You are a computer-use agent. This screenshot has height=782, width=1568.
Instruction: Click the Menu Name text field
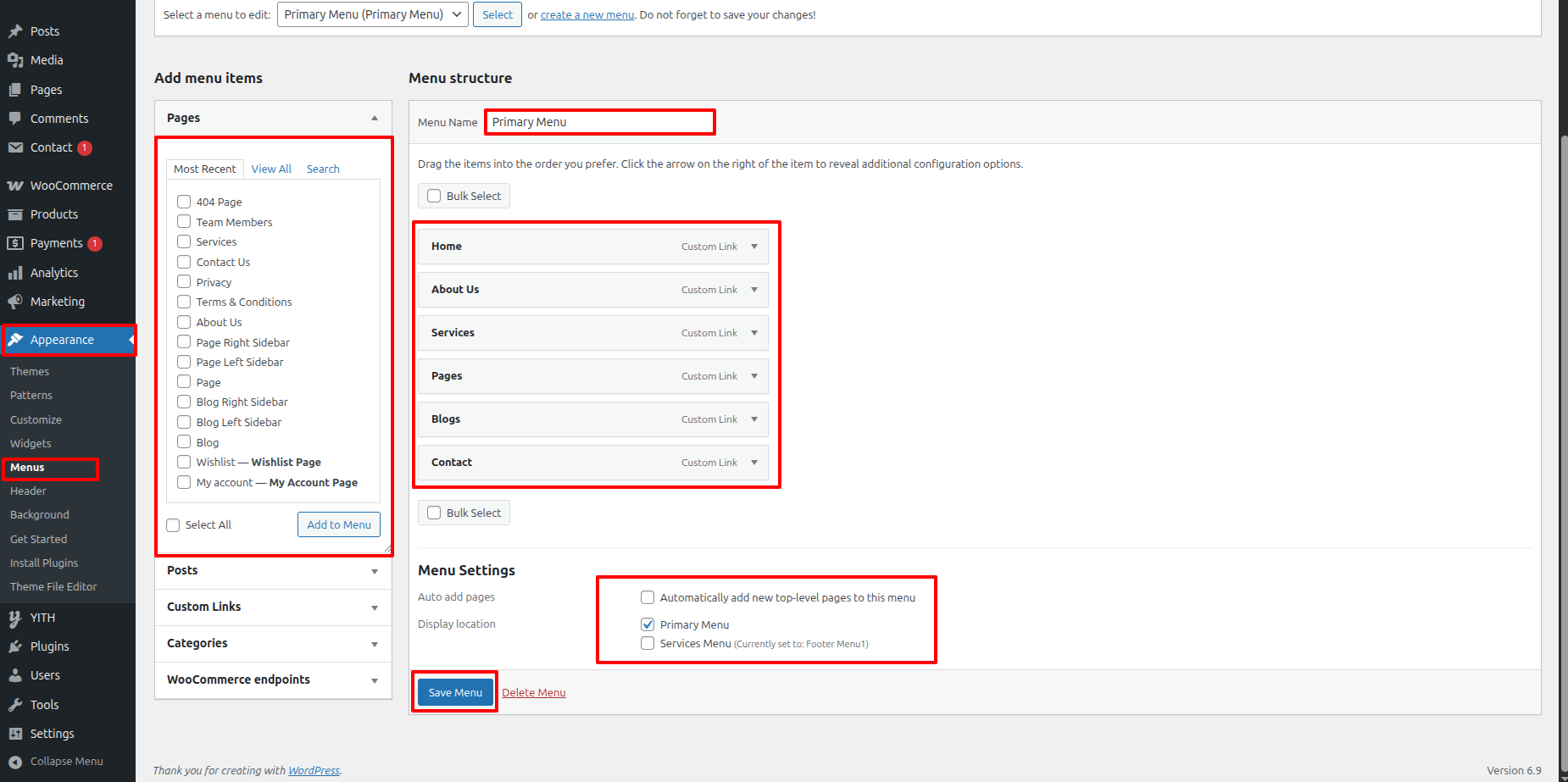[599, 122]
